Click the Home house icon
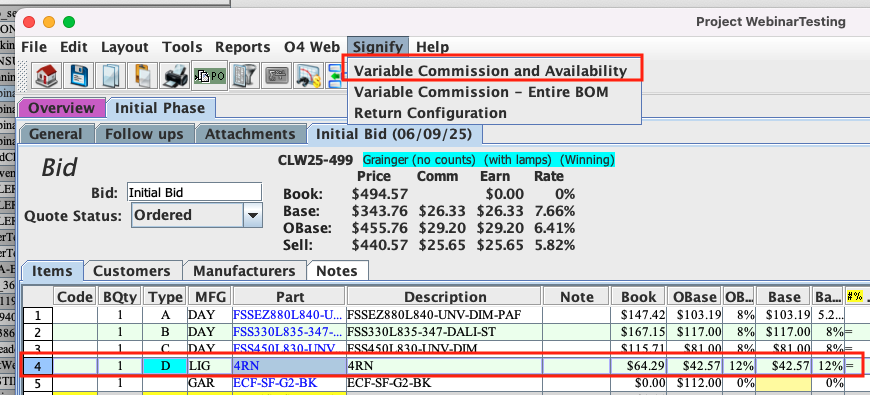870x395 pixels. [47, 75]
